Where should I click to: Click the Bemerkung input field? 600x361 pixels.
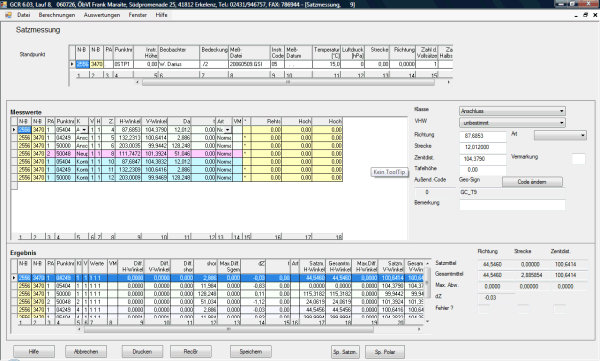(x=512, y=205)
